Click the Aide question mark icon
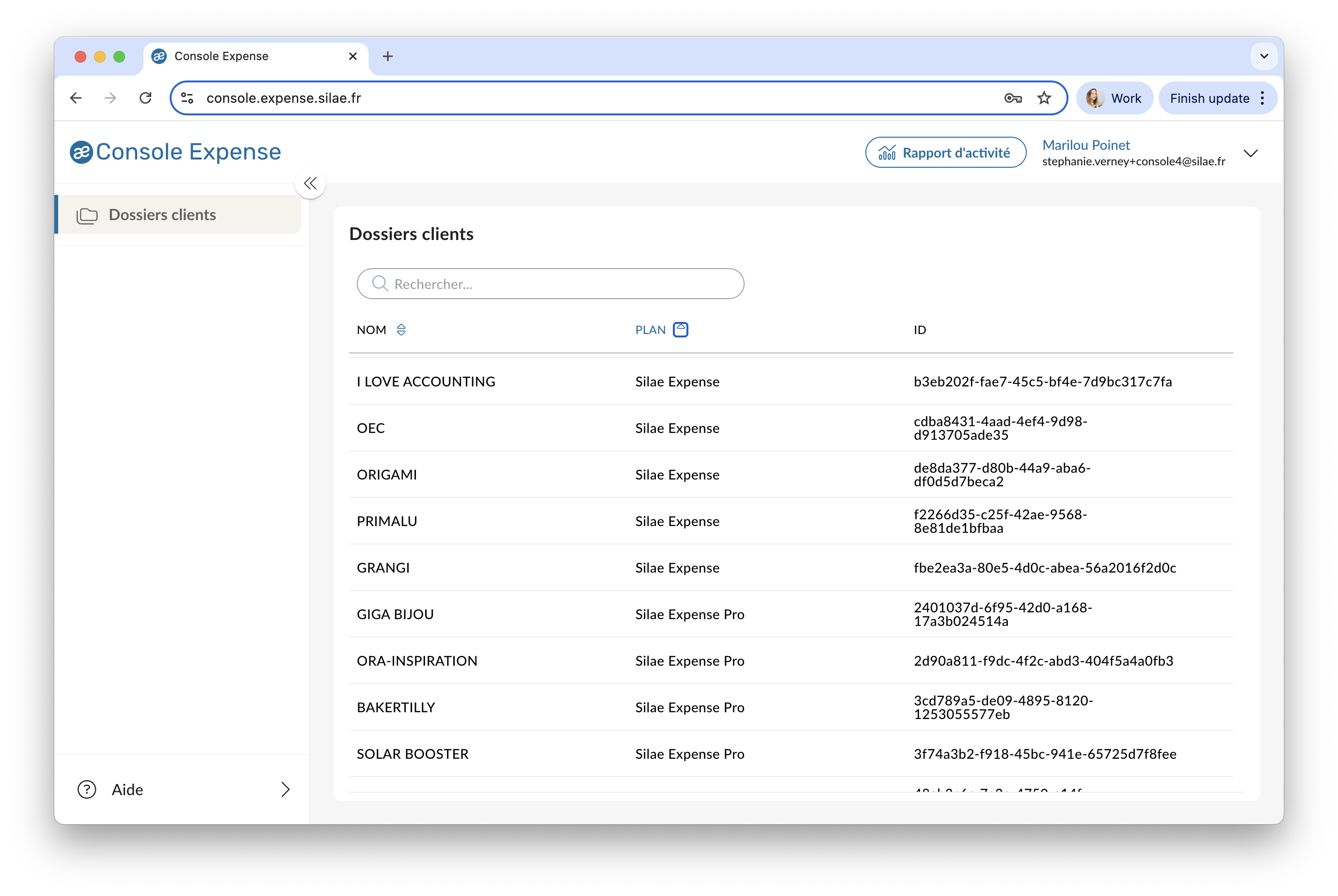Viewport: 1338px width, 896px height. (87, 790)
